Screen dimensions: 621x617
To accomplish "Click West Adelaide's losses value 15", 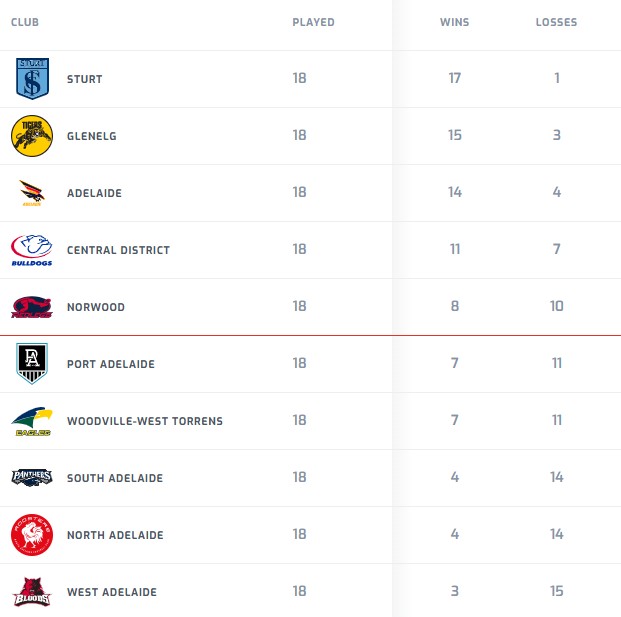I will coord(557,592).
